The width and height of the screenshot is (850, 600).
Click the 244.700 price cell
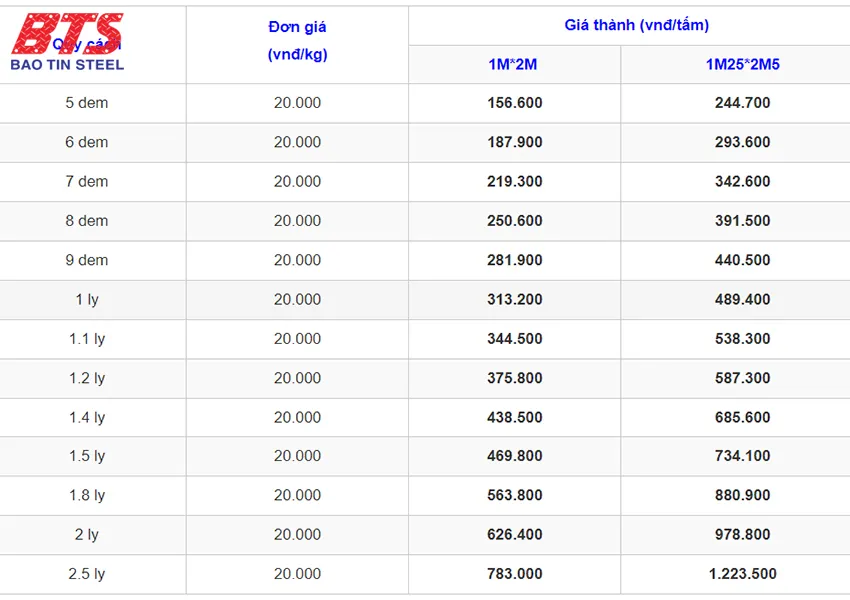pos(742,103)
